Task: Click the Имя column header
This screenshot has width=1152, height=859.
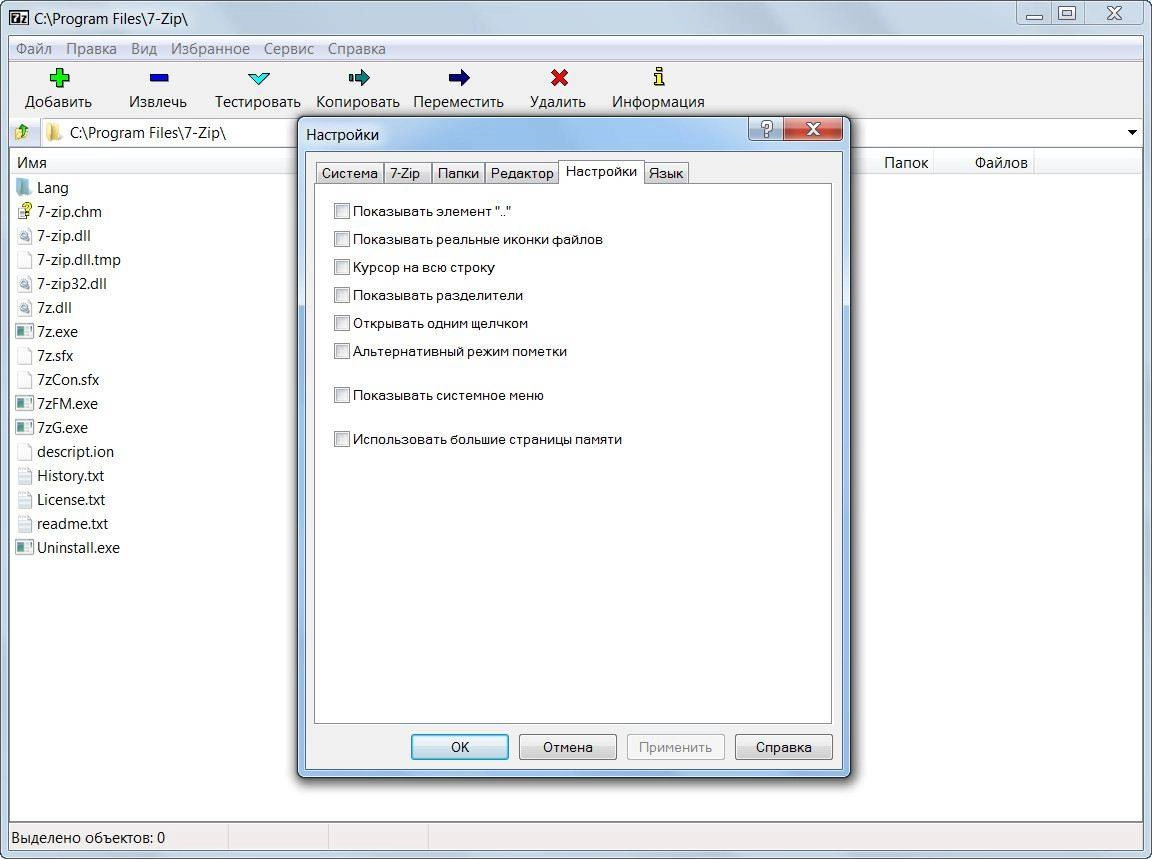Action: click(x=32, y=162)
